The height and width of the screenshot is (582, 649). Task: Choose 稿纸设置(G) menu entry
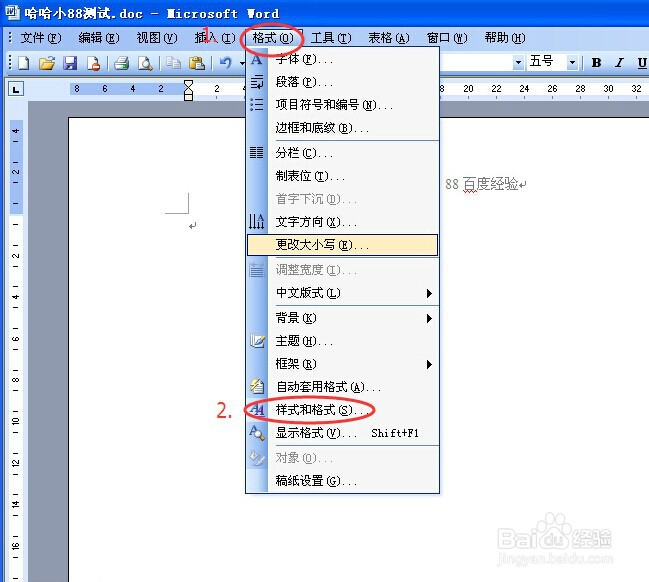tap(342, 481)
